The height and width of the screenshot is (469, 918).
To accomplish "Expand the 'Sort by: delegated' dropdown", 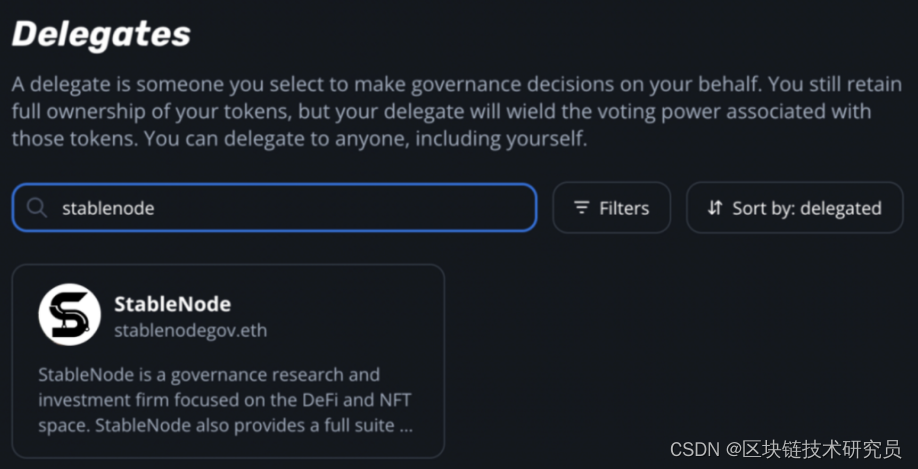I will pyautogui.click(x=794, y=208).
